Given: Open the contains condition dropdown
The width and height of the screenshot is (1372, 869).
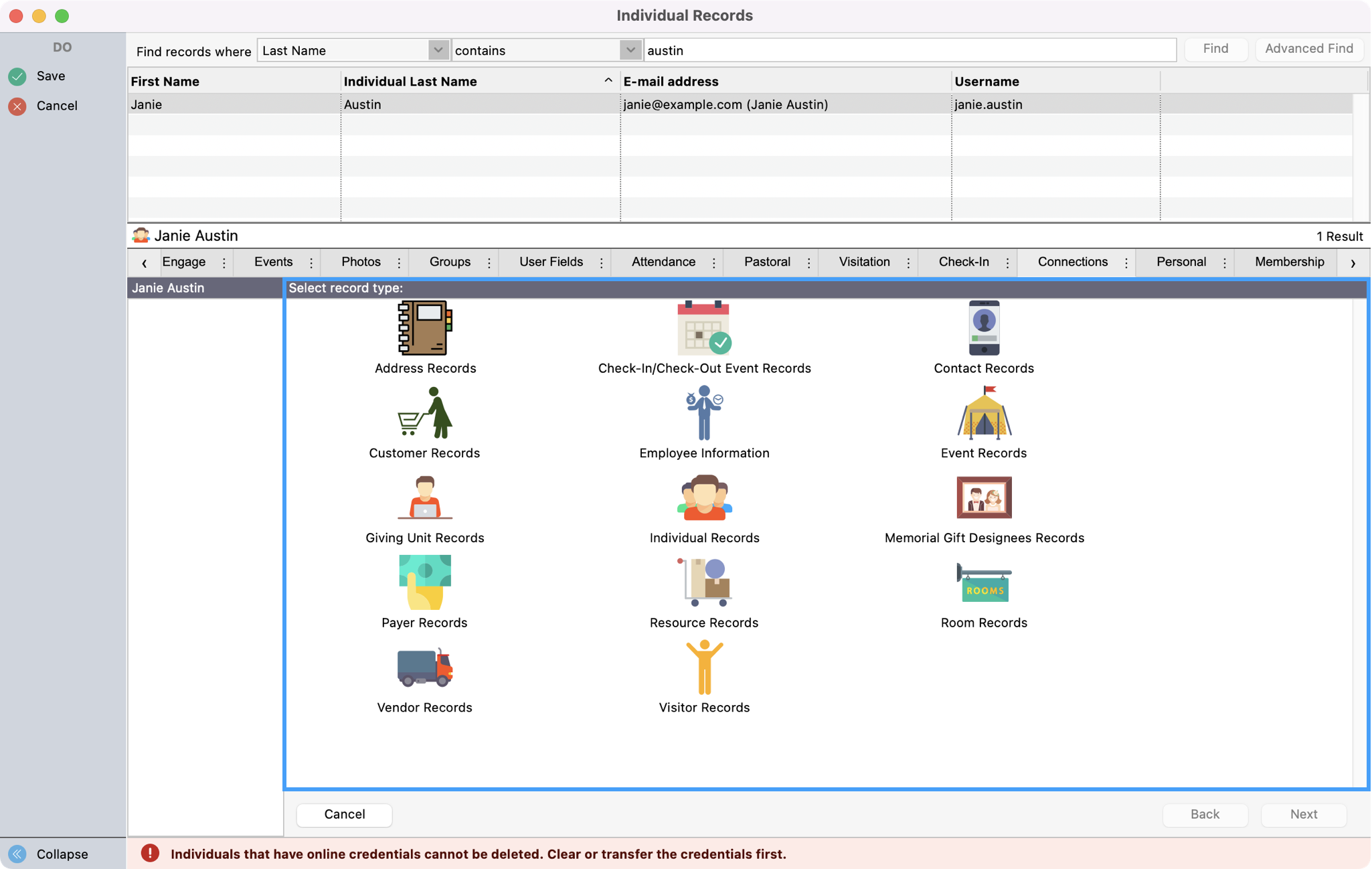Looking at the screenshot, I should [630, 50].
